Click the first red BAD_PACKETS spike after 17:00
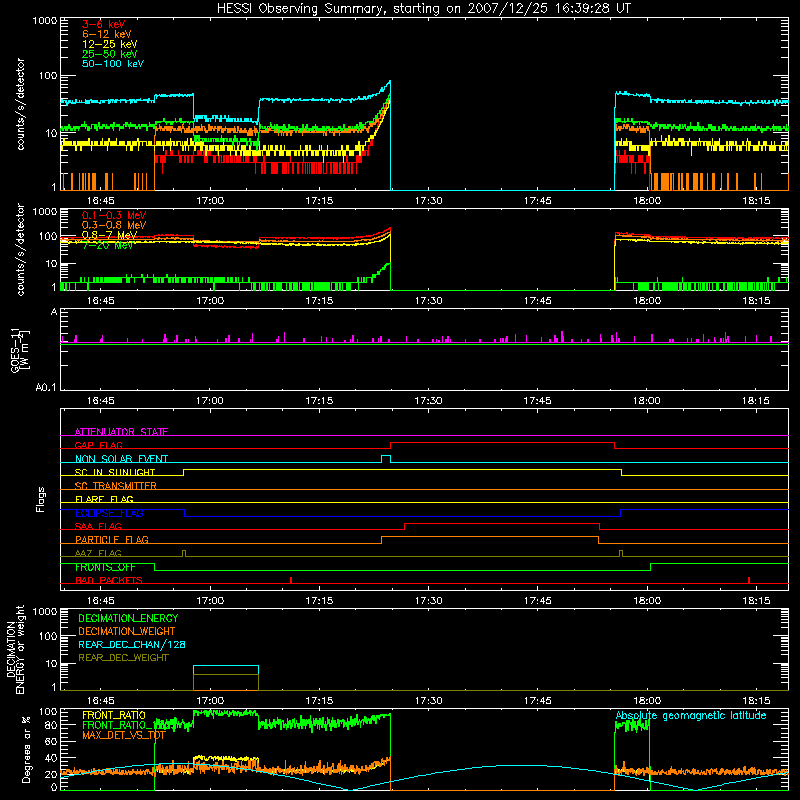The width and height of the screenshot is (800, 800). 291,580
